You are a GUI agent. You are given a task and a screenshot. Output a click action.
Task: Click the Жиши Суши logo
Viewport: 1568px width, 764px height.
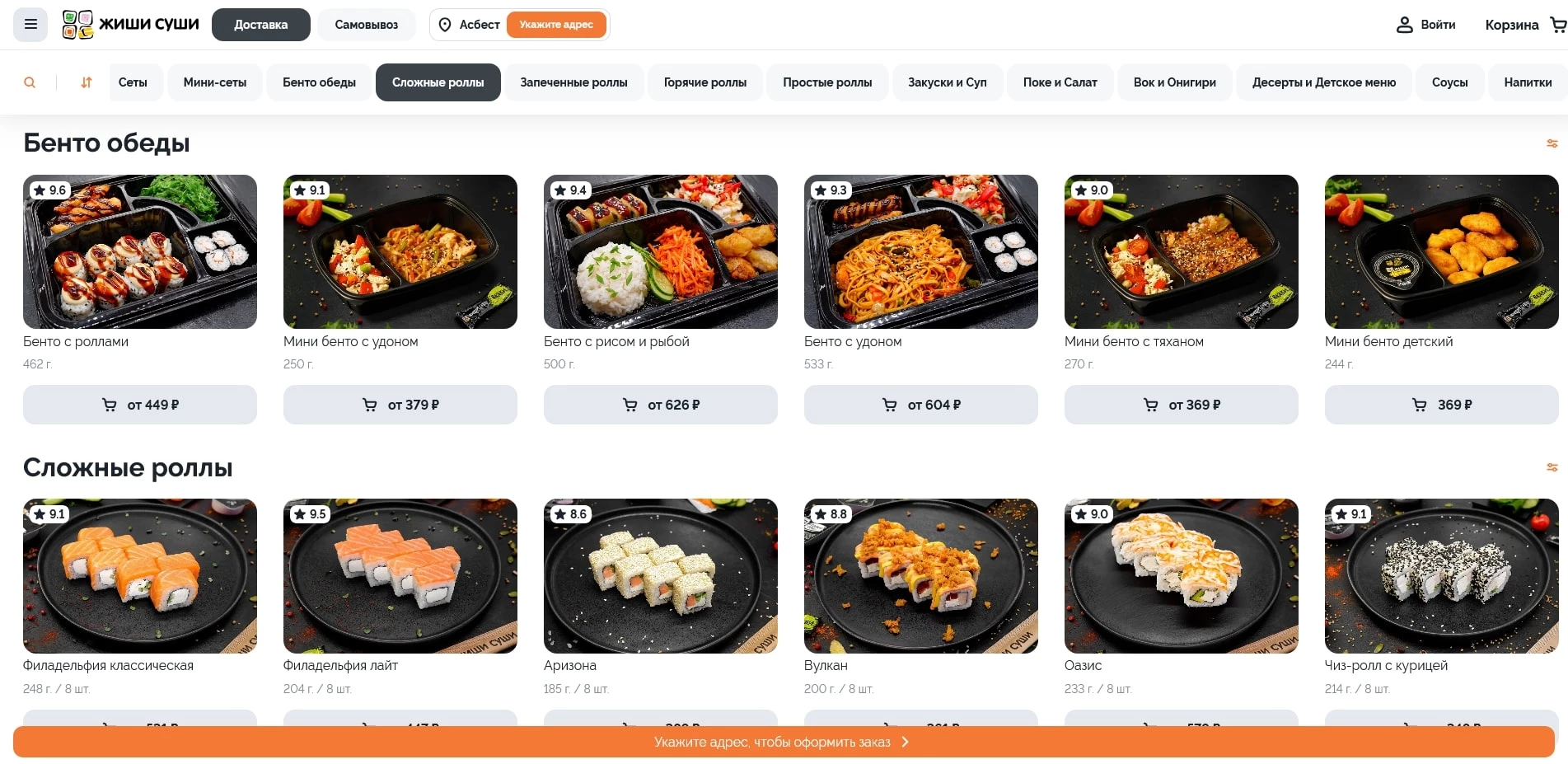coord(130,25)
